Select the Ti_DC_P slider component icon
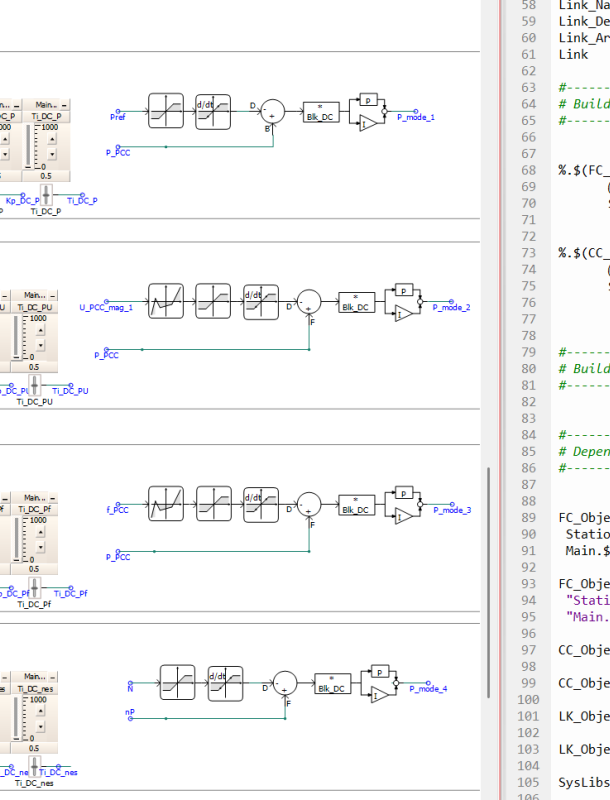 46,195
